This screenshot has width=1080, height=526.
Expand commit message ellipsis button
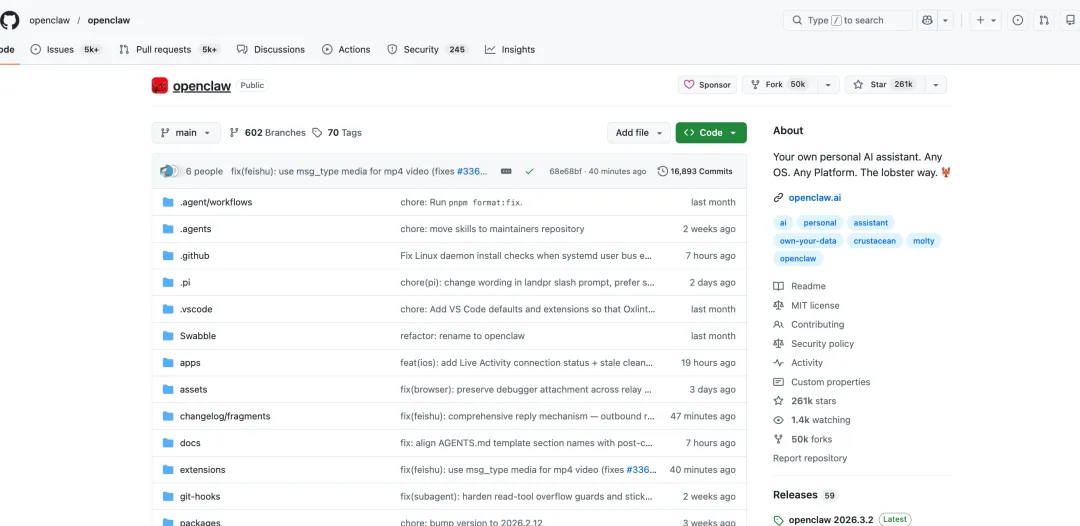[x=506, y=171]
